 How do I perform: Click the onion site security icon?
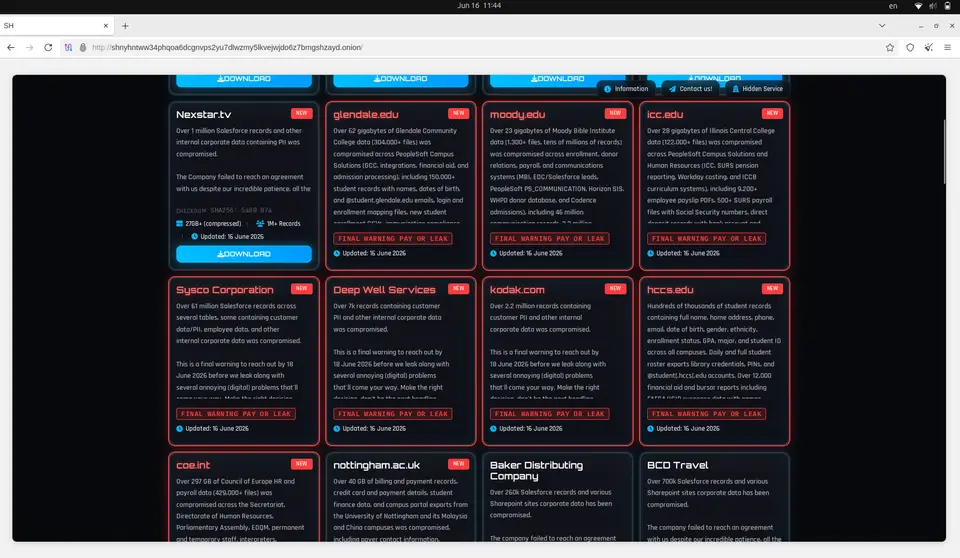pyautogui.click(x=83, y=47)
